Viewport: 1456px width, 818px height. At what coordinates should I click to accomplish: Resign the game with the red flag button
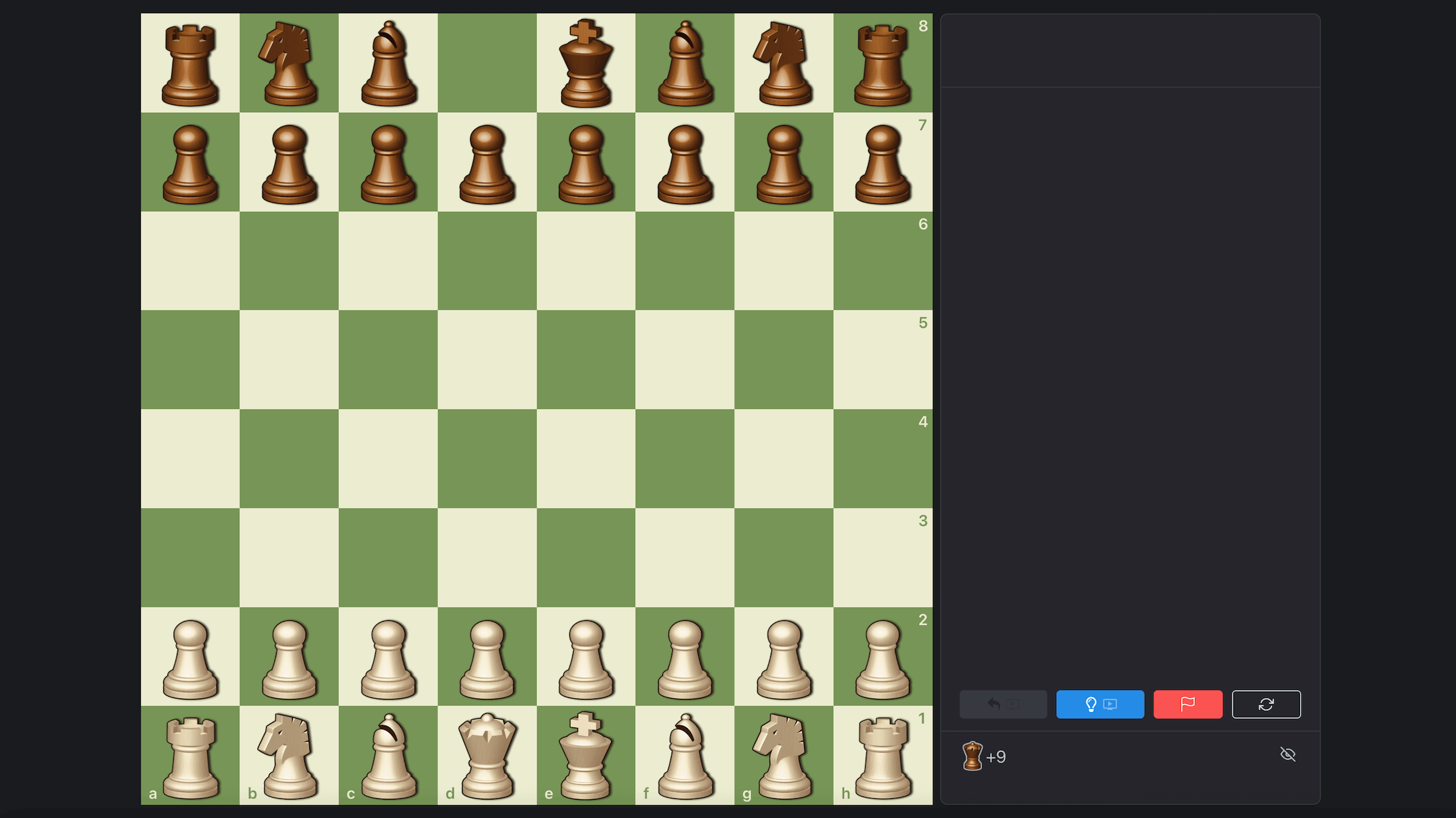(1187, 704)
